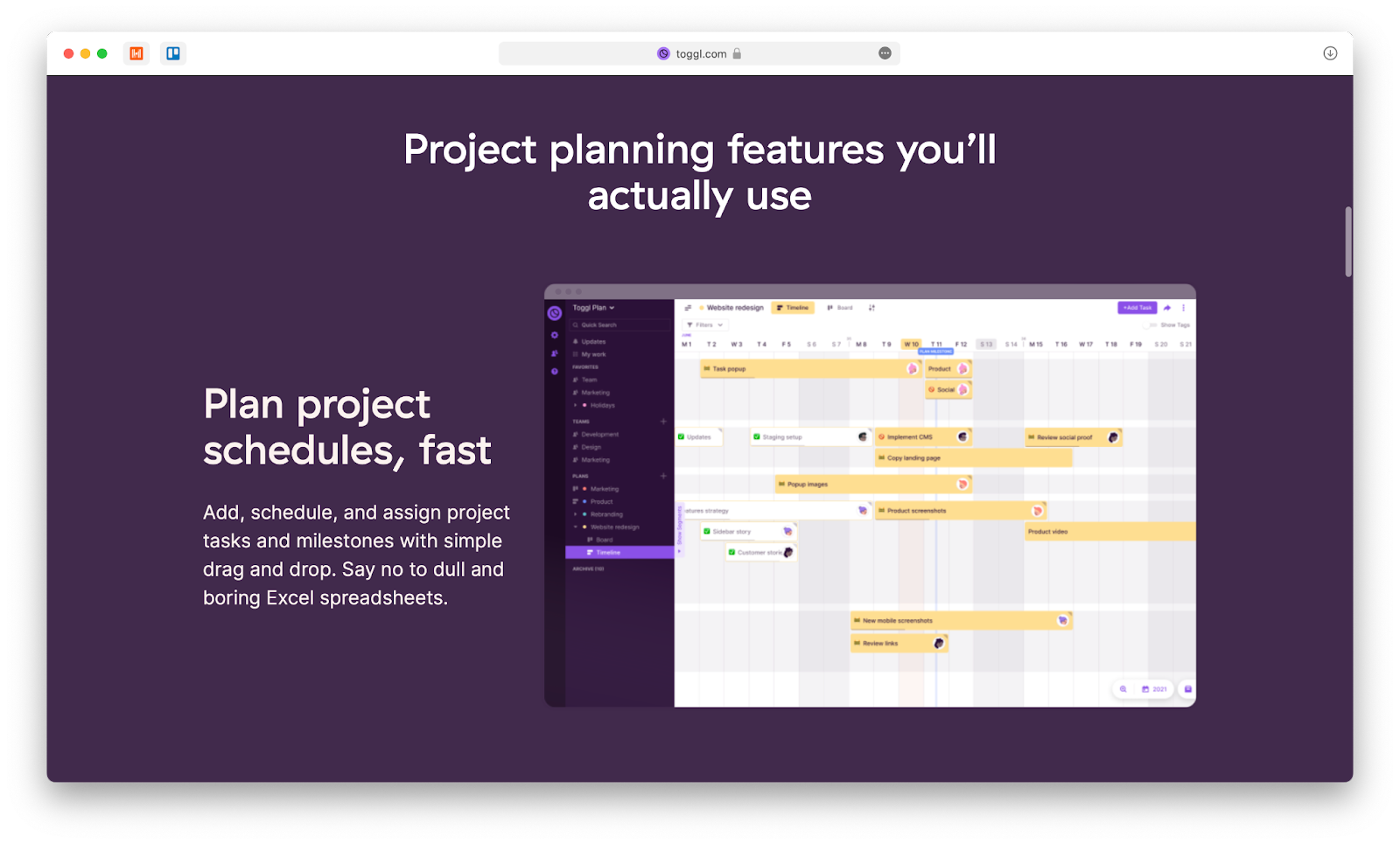Open three-dot more options menu in app header
1400x844 pixels.
(x=1184, y=308)
